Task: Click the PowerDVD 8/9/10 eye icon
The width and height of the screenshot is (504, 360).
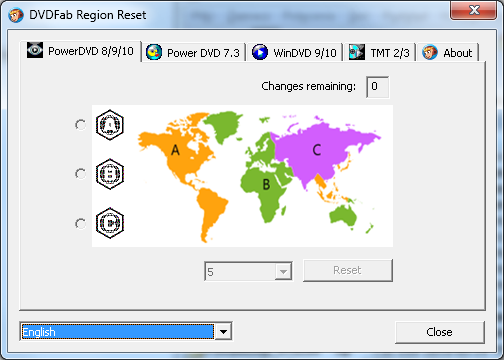Action: (x=35, y=50)
